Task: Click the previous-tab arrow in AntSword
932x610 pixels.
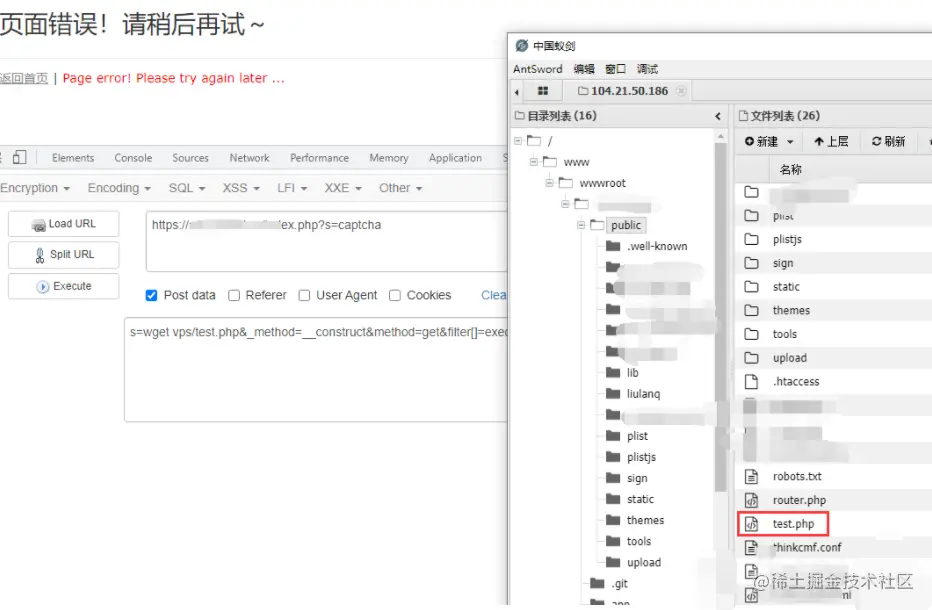Action: (517, 92)
